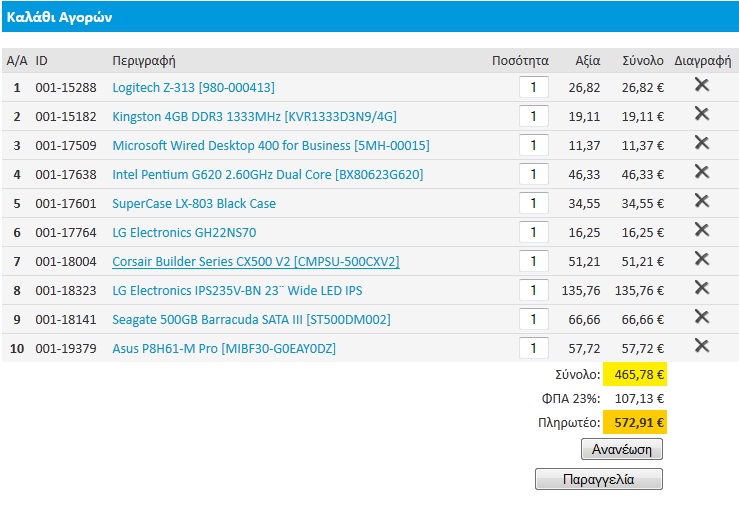Delete the Logitech Z-313 item from cart

point(702,85)
